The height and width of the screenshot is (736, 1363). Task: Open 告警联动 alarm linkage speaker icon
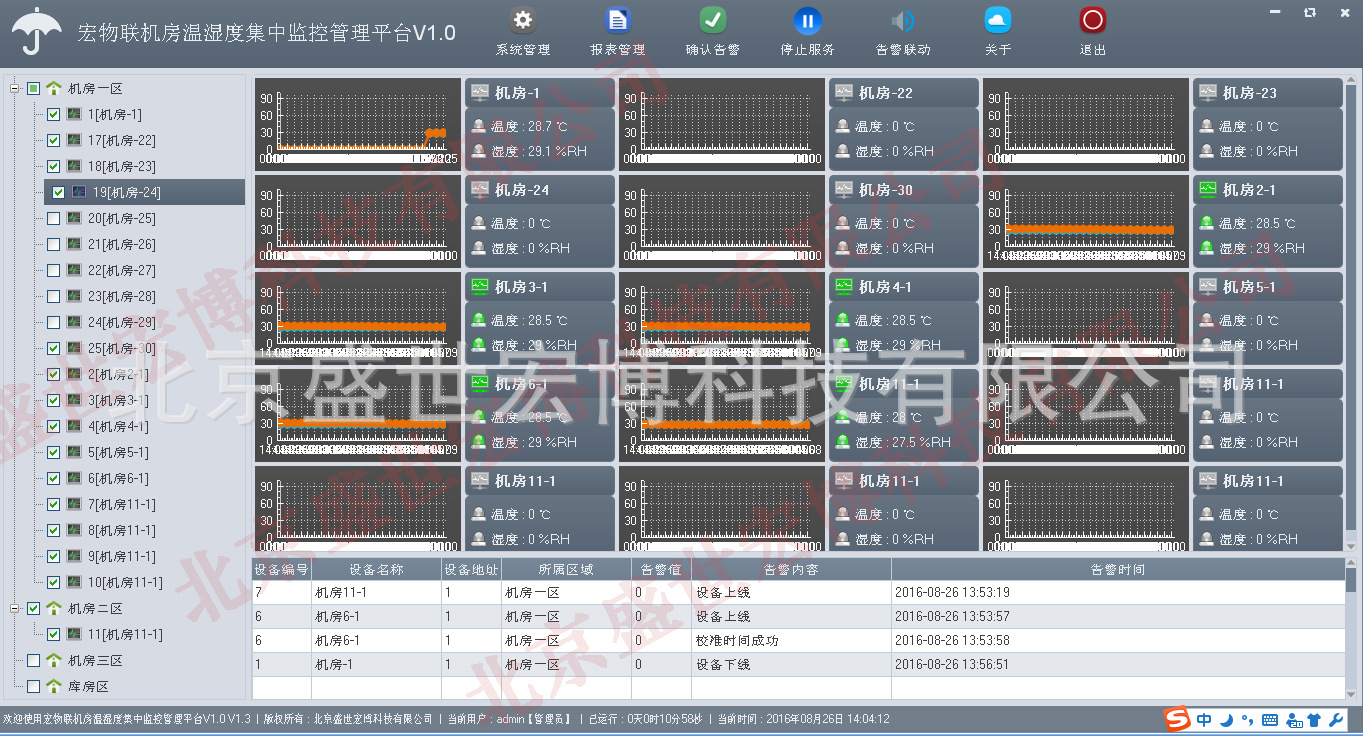click(x=902, y=20)
